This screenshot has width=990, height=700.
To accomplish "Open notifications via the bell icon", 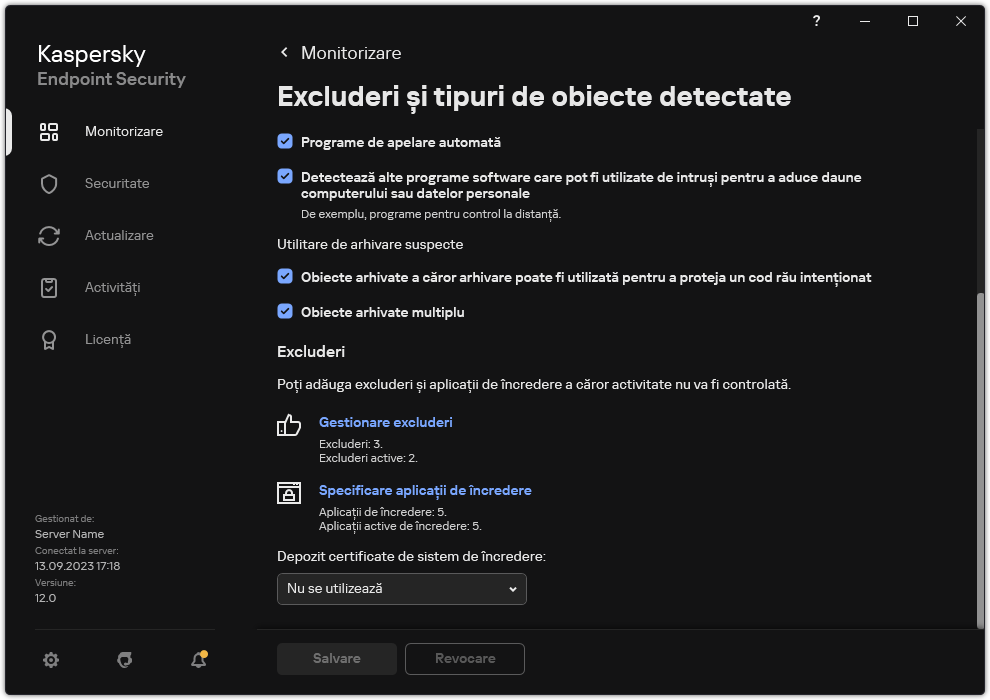I will (x=197, y=660).
